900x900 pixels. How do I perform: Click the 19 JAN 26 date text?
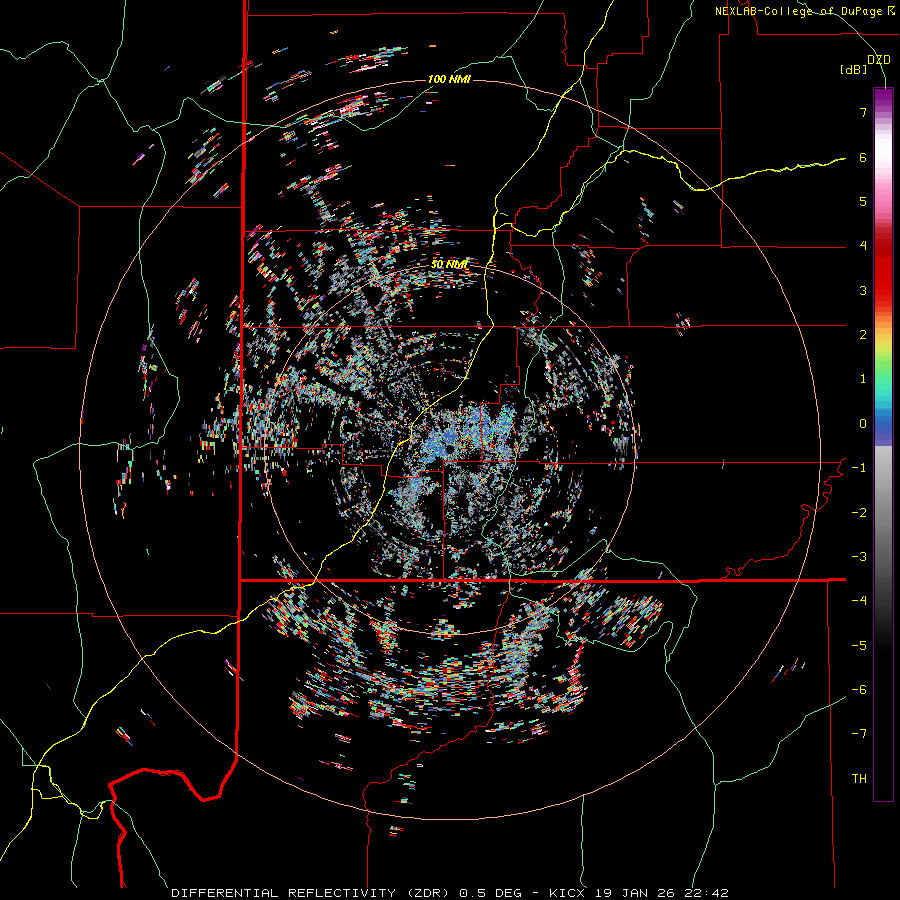pos(634,893)
